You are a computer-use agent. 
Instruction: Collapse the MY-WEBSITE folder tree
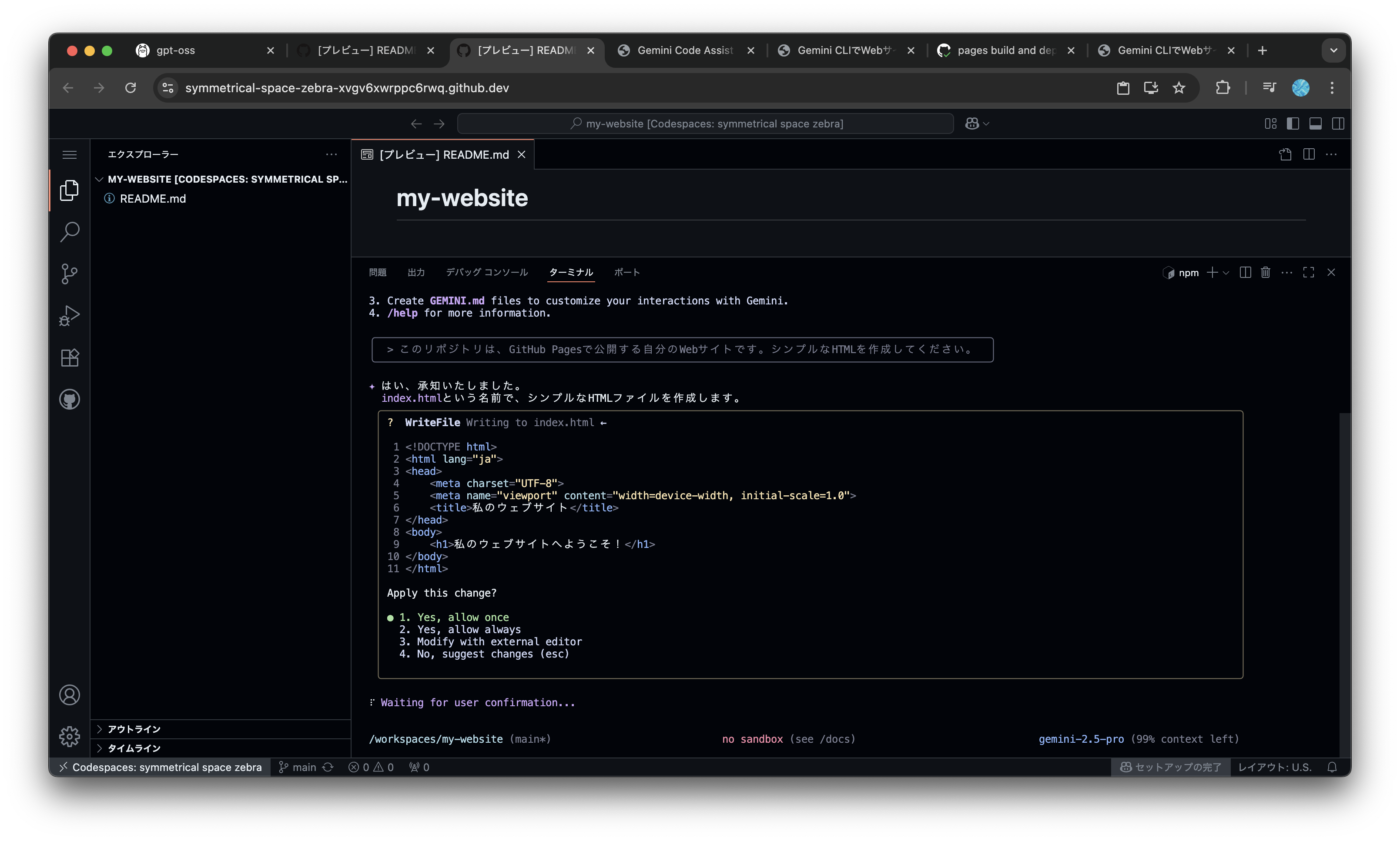coord(99,179)
